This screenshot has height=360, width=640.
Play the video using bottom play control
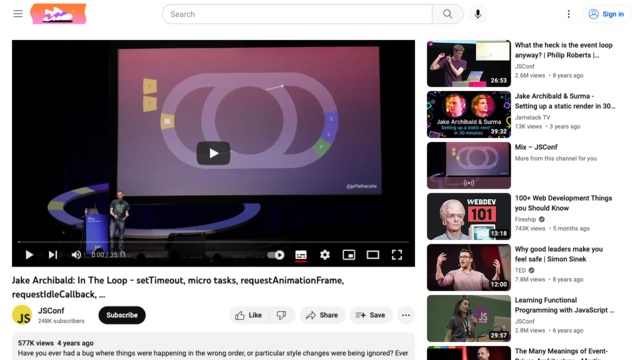(29, 255)
